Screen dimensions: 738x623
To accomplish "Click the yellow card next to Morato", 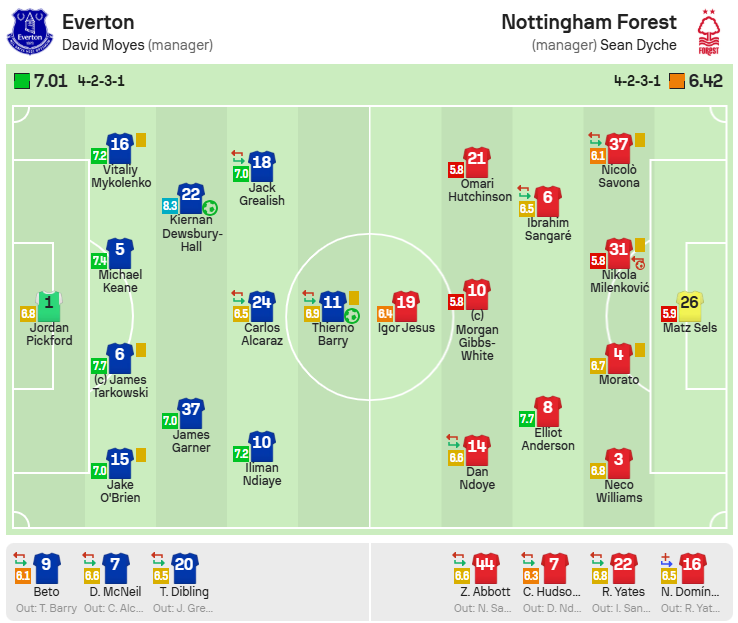I will [x=639, y=352].
